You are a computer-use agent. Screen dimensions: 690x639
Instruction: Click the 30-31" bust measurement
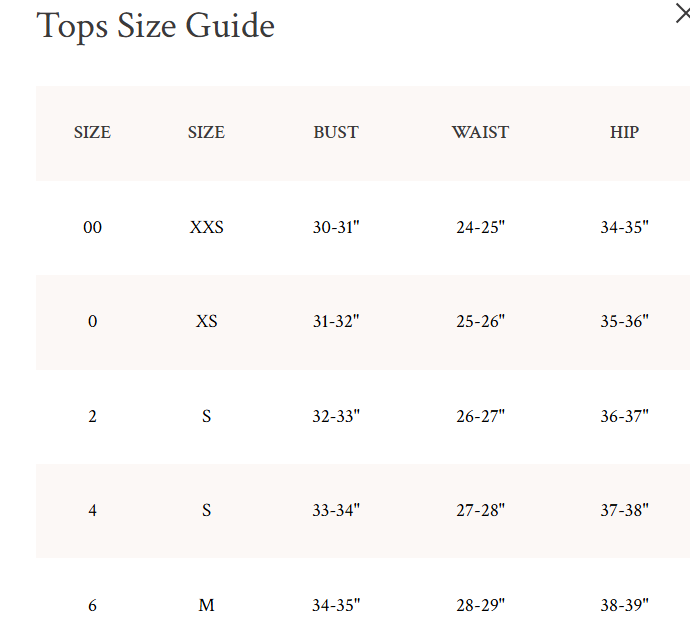click(336, 228)
